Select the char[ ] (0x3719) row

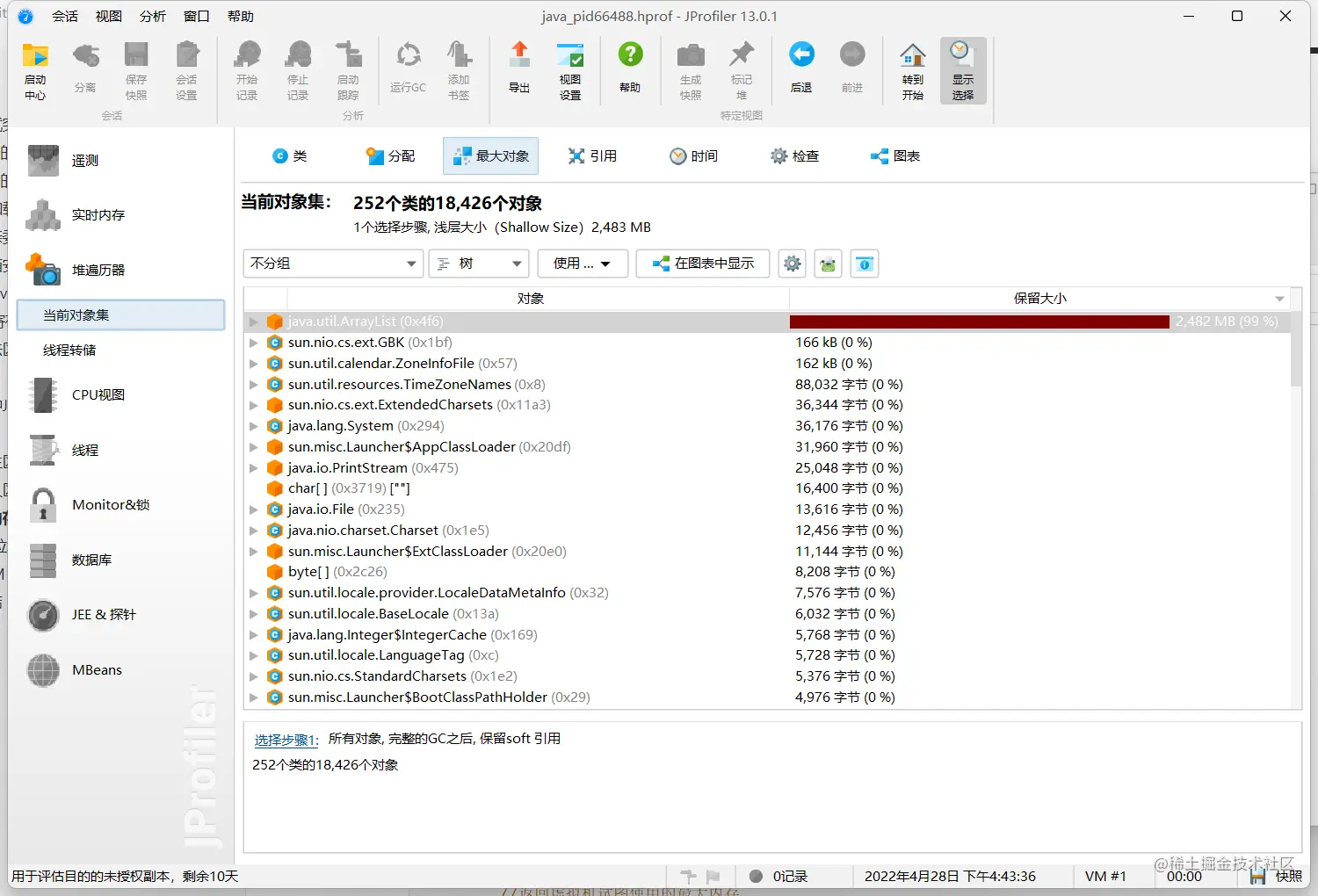(x=766, y=488)
